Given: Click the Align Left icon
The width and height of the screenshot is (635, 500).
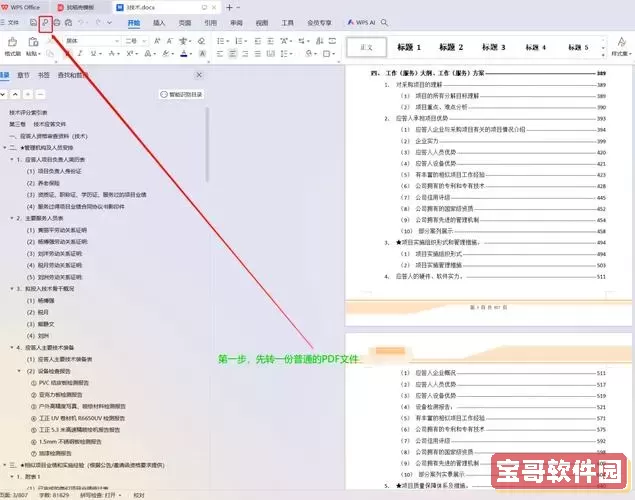Looking at the screenshot, I should [x=220, y=53].
